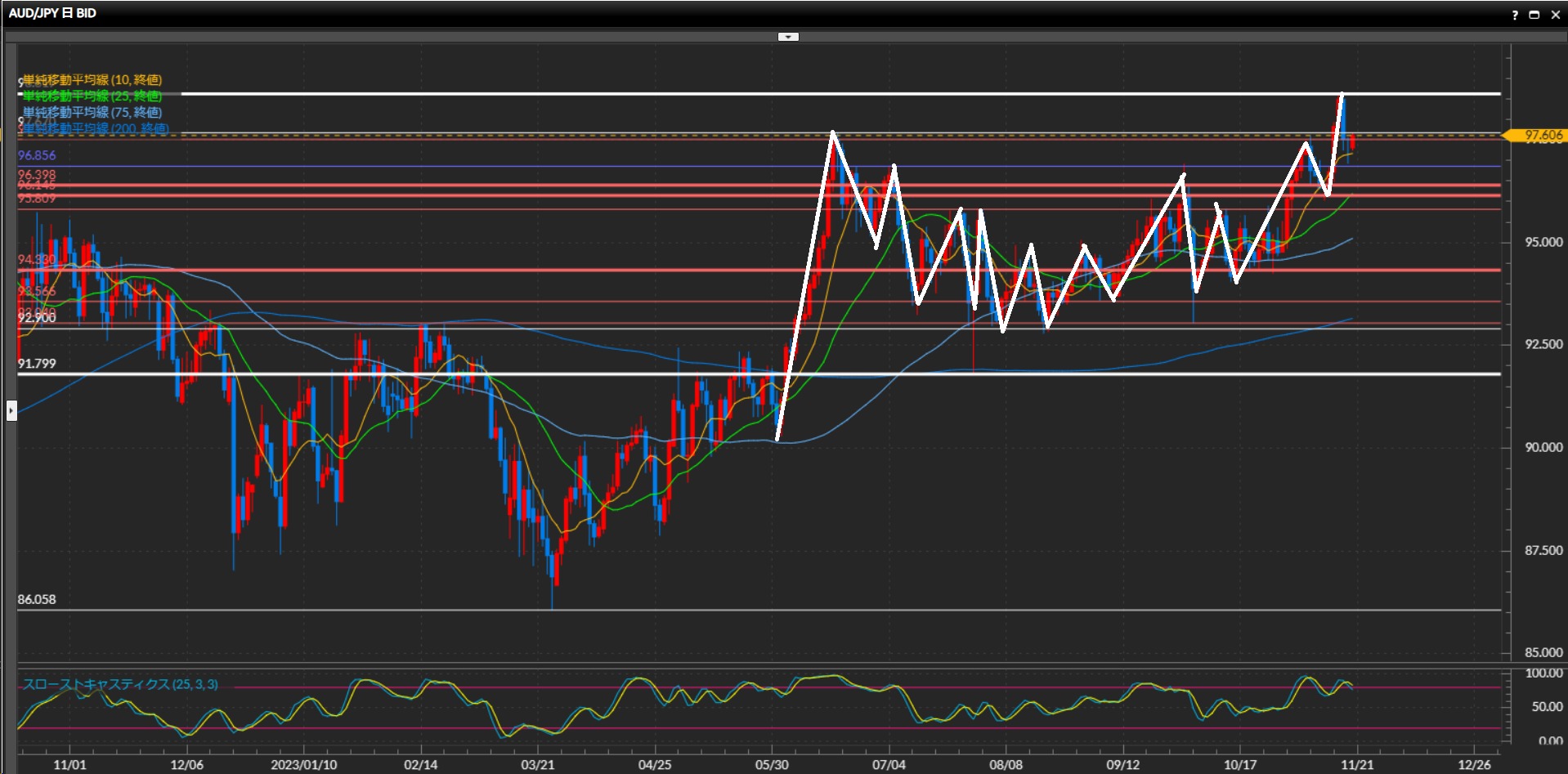Select the purple 96.856 horizontal line label
The image size is (1568, 774).
[37, 155]
